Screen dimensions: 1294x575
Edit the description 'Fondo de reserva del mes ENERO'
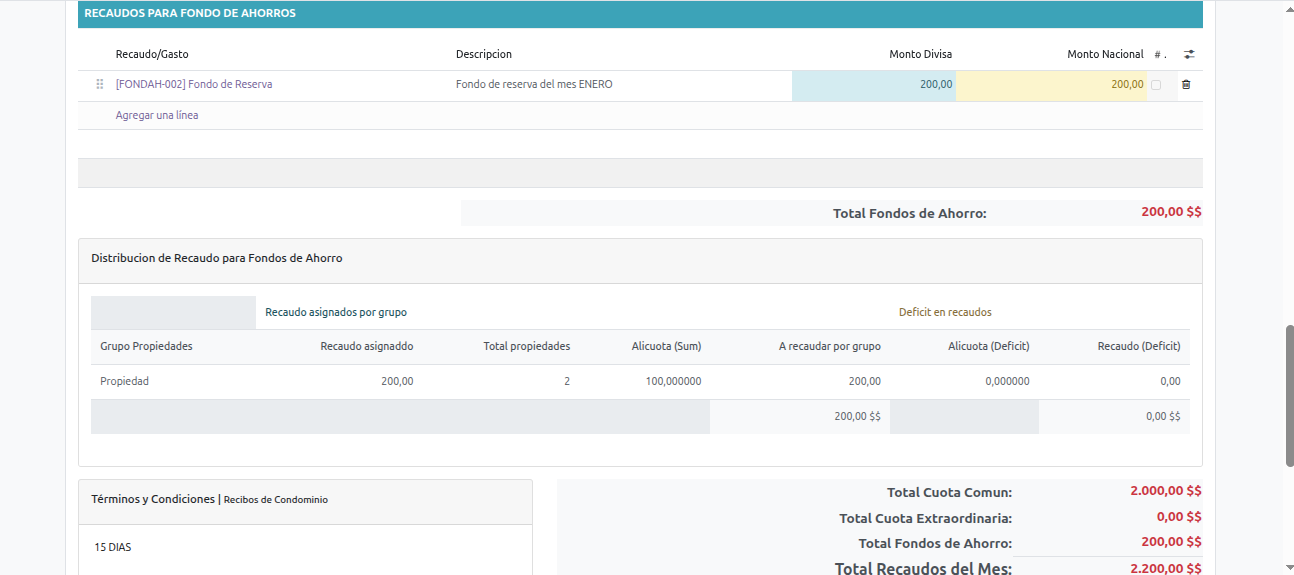pyautogui.click(x=534, y=85)
